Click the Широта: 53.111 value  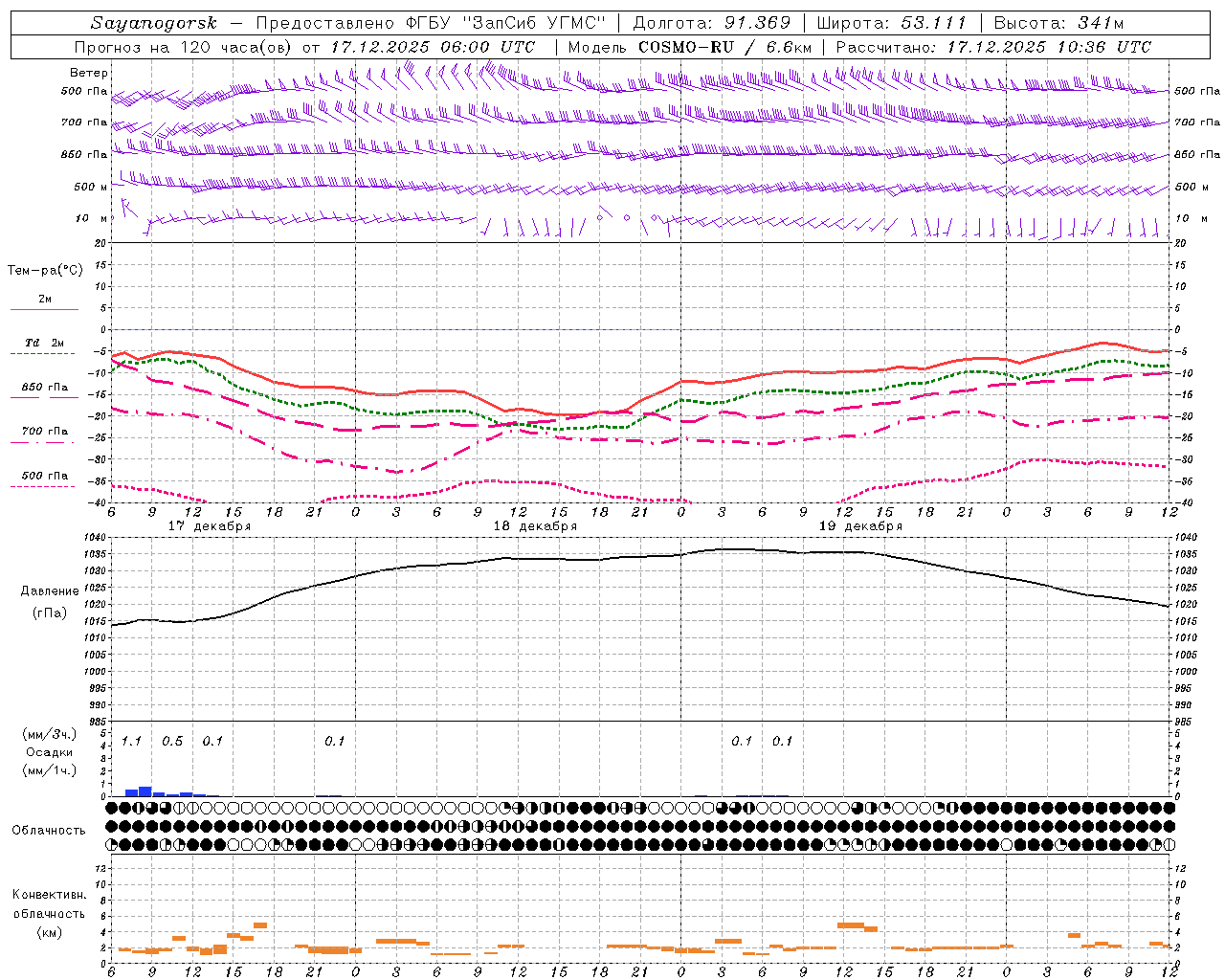coord(892,23)
